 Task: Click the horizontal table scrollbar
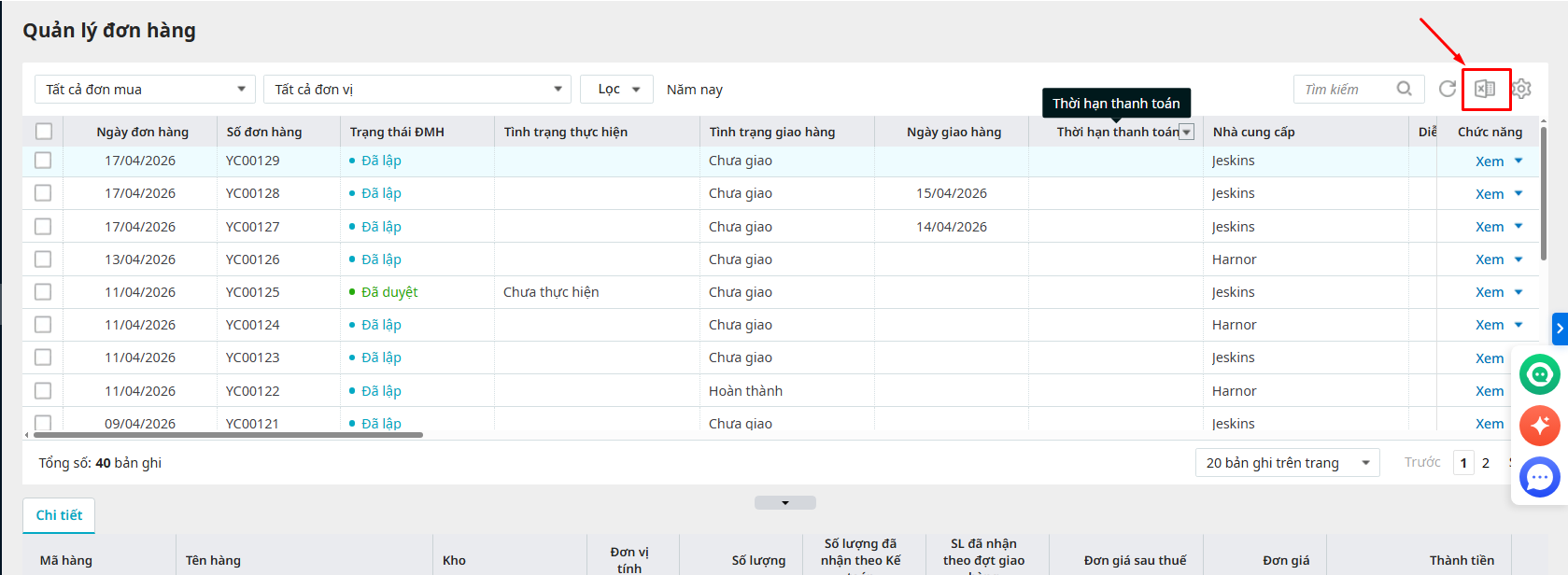click(228, 435)
